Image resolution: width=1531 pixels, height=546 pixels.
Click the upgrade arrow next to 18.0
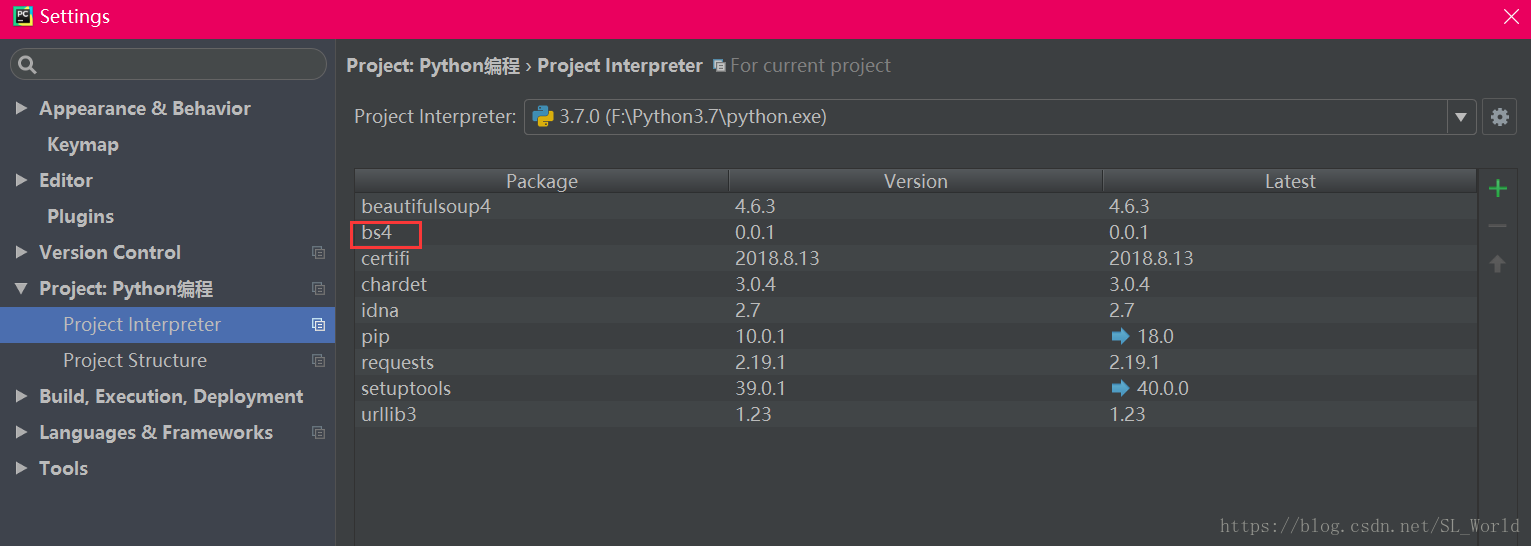1119,337
